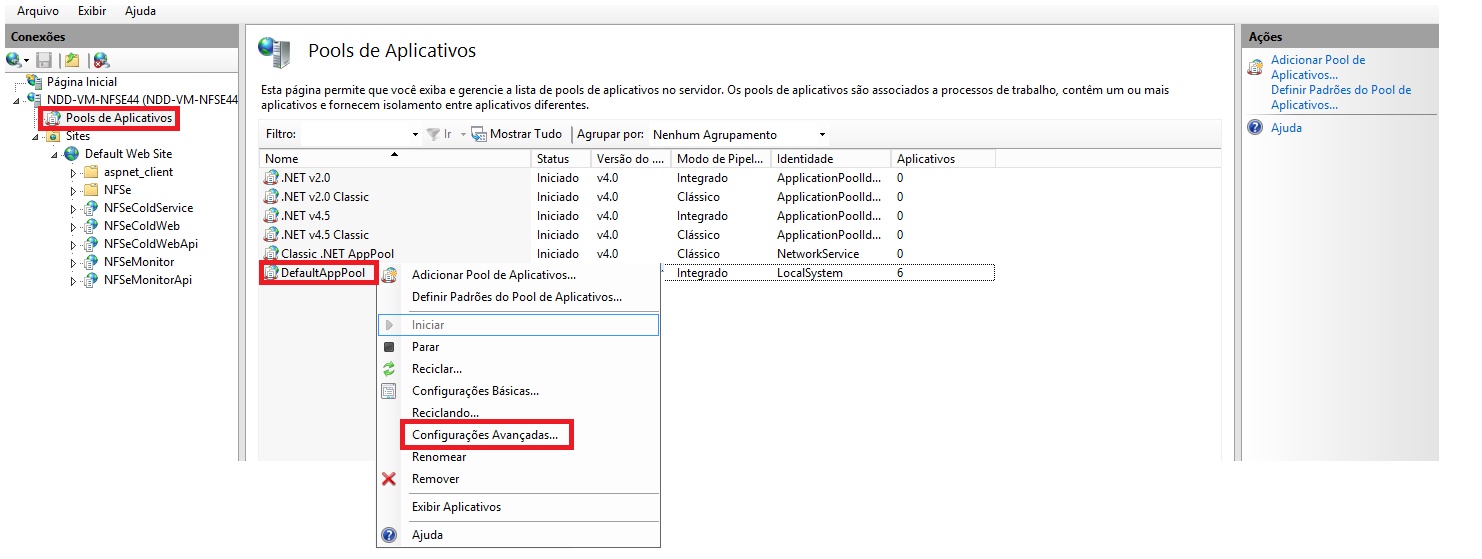Click the green Reciclar icon in context menu
Screen dimensions: 1482x559
(x=389, y=369)
